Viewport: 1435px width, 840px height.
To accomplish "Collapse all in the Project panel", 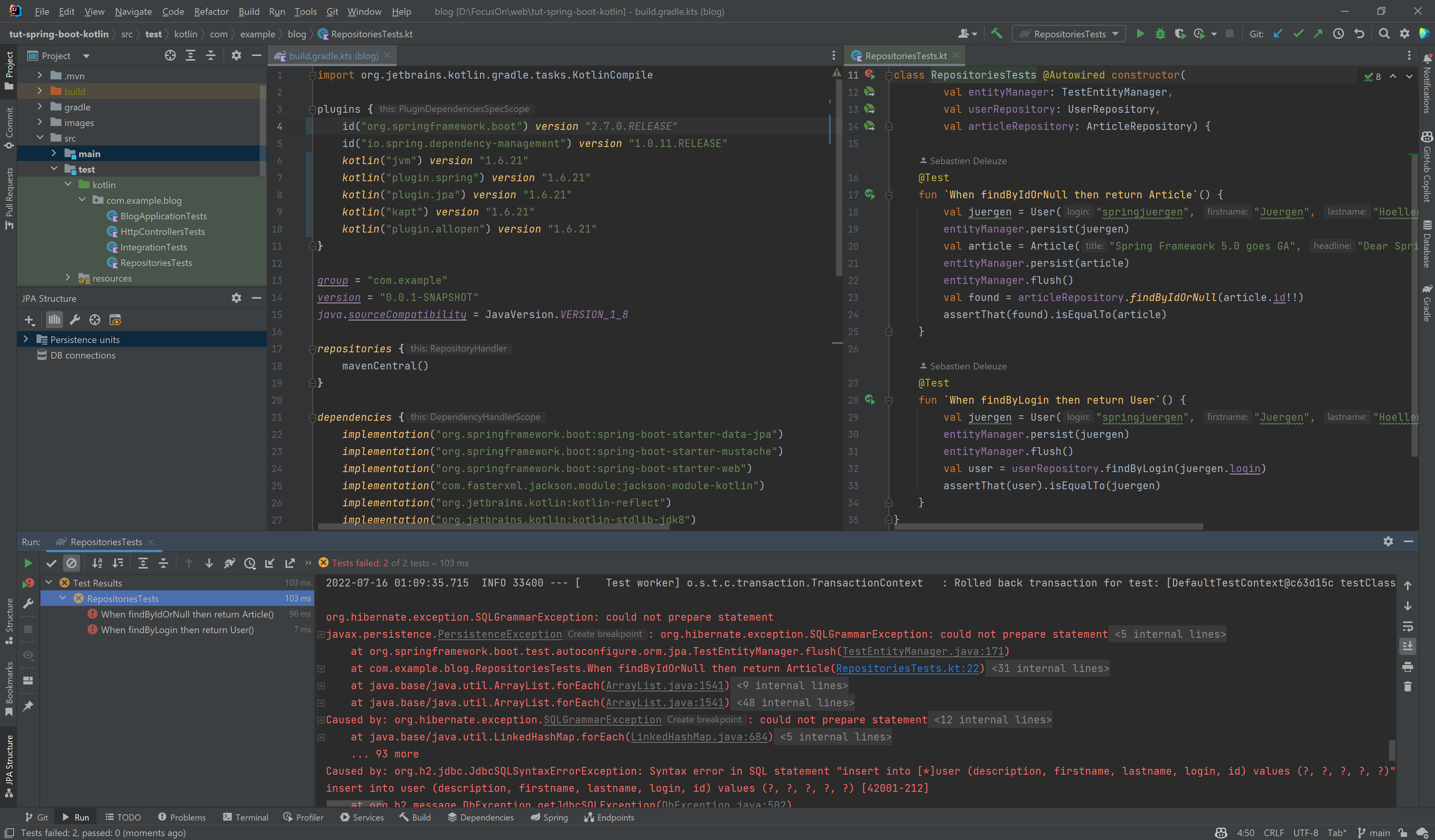I will (x=211, y=55).
